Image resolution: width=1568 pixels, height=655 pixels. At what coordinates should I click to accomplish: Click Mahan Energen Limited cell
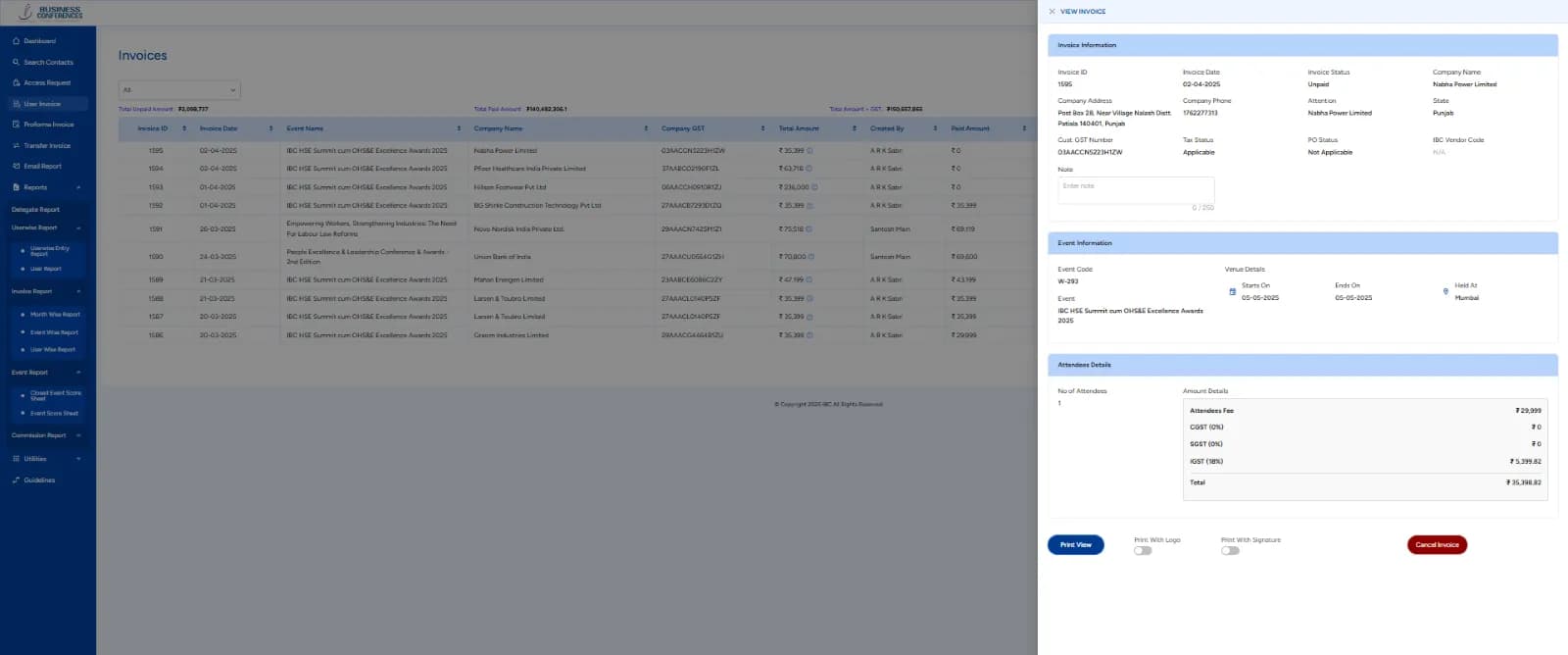(508, 279)
